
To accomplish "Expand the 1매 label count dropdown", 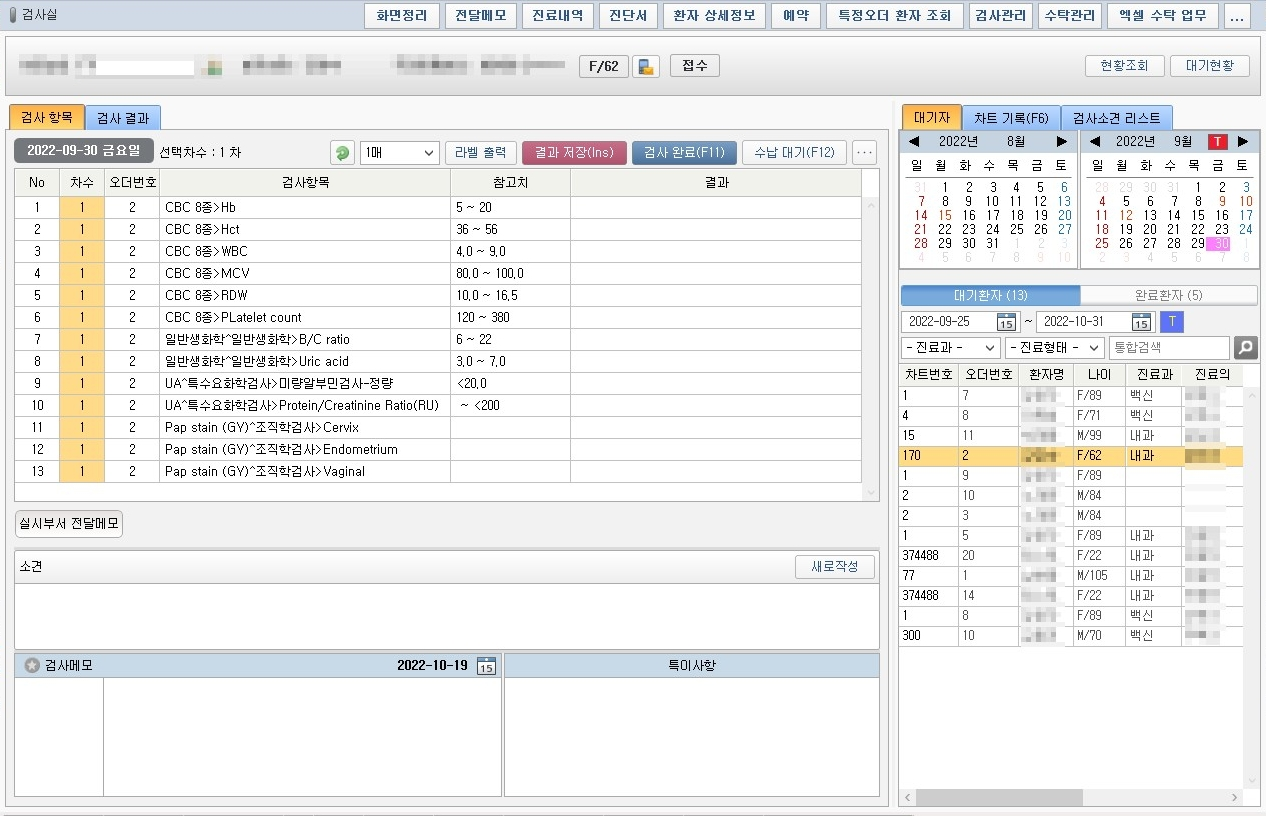I will tap(399, 153).
